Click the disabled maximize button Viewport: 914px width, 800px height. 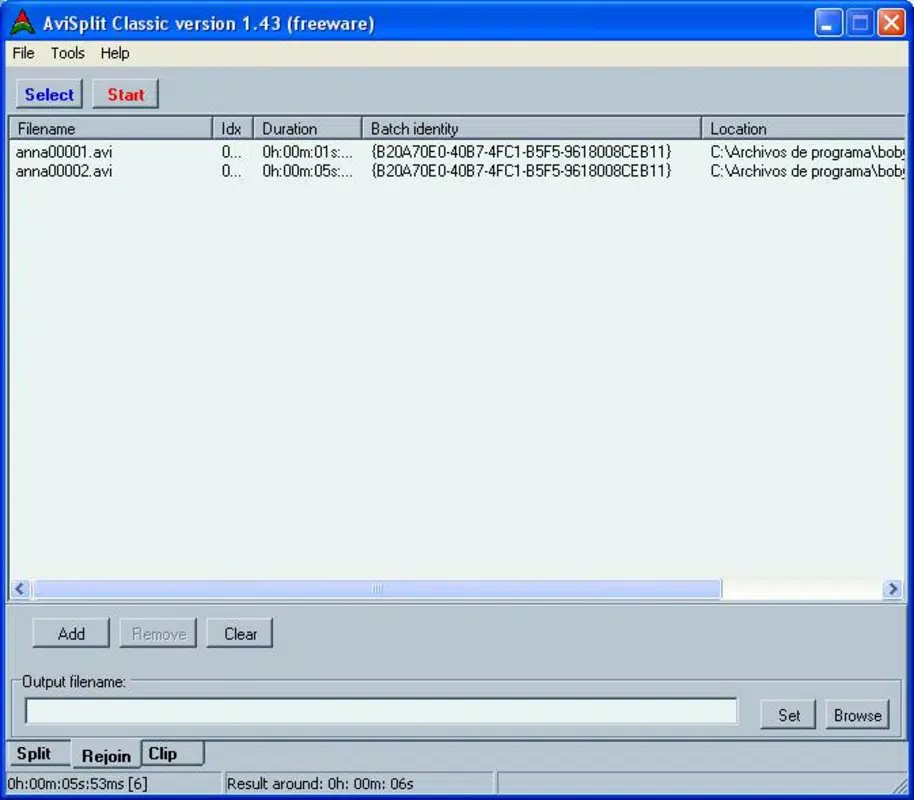coord(860,23)
